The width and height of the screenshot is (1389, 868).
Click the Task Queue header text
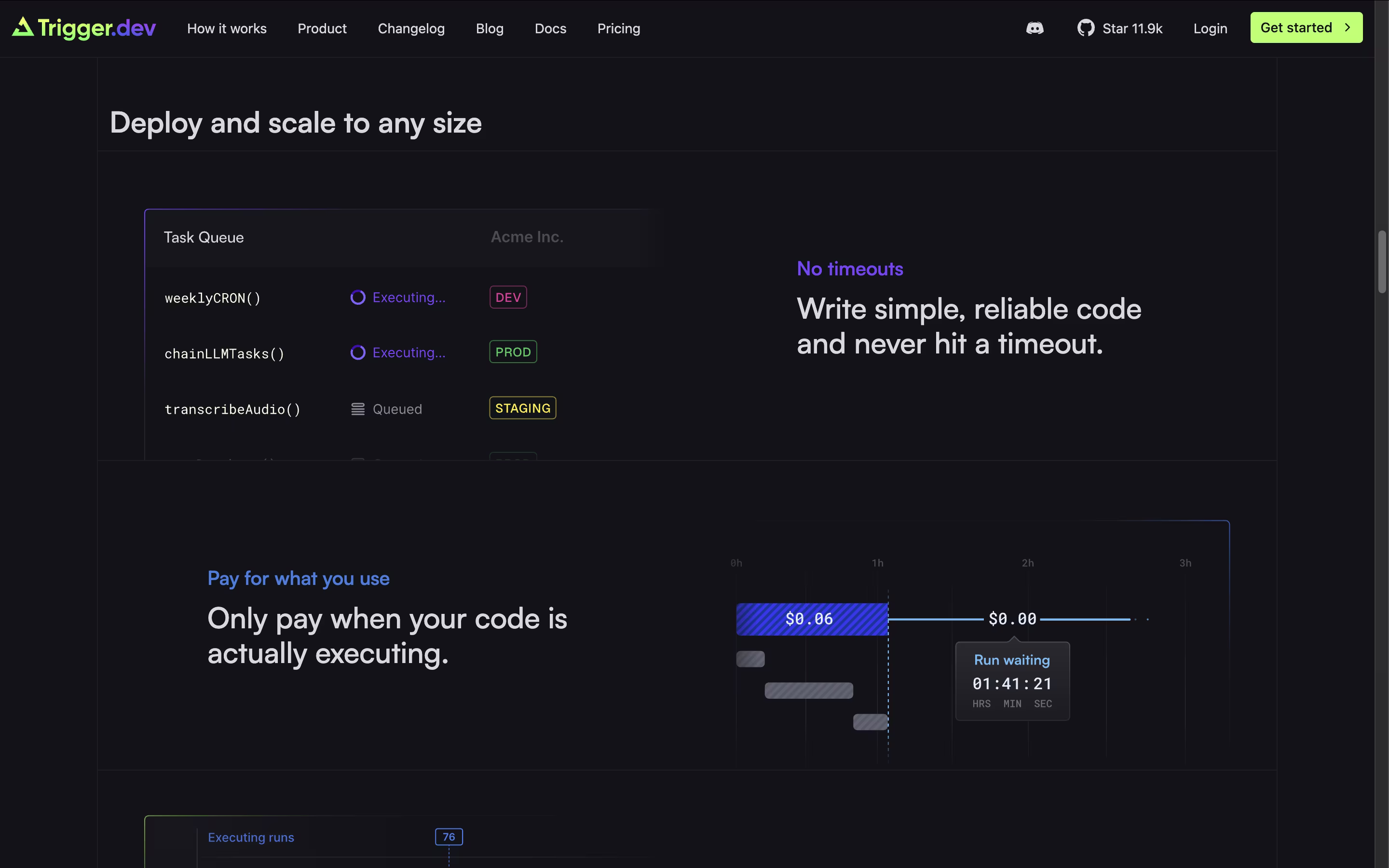(x=204, y=237)
